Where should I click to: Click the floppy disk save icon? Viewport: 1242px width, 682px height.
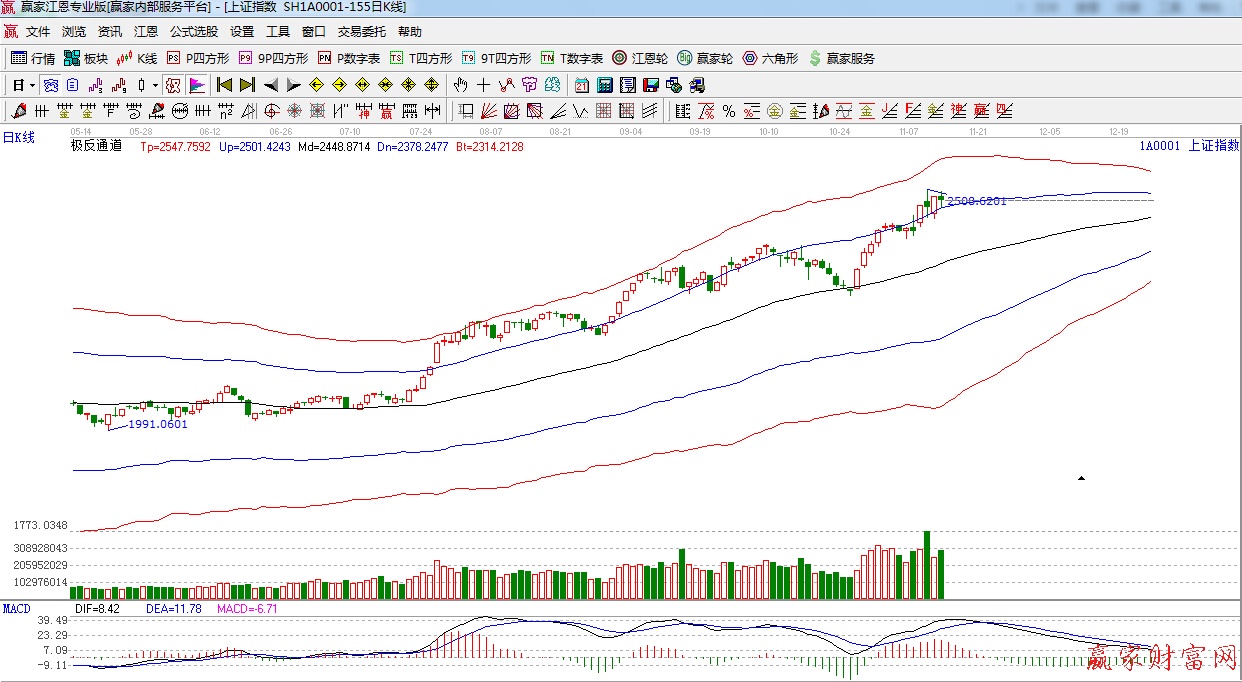click(651, 85)
